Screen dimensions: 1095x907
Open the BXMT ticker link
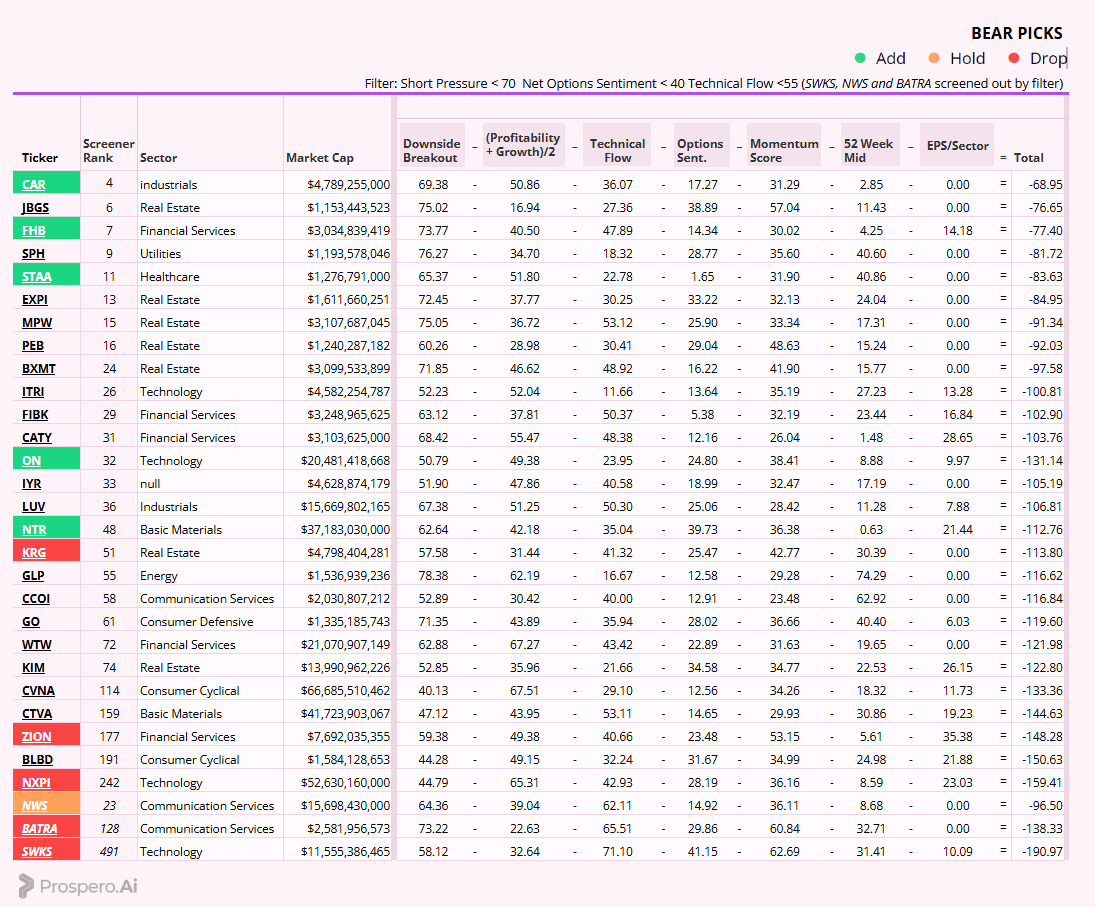(38, 369)
